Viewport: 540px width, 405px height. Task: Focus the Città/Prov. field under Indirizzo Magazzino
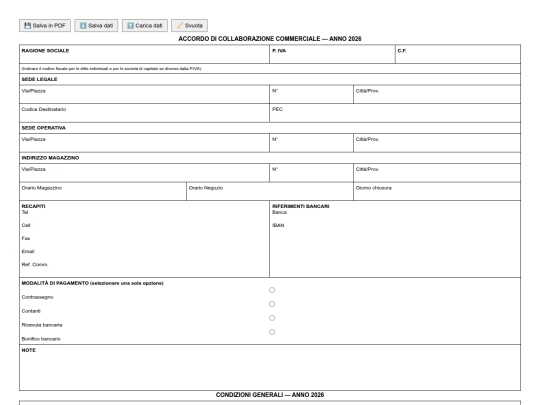coord(437,173)
